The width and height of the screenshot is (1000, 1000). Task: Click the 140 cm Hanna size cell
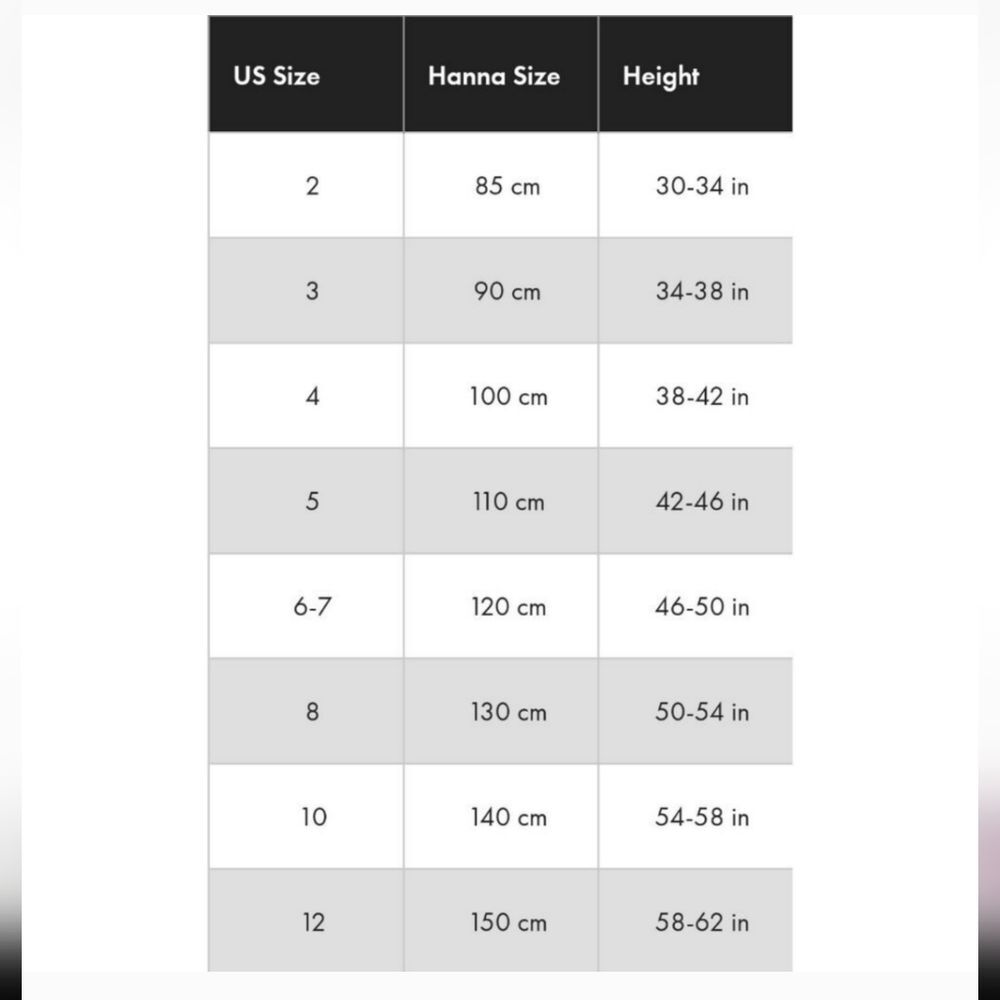[x=501, y=816]
